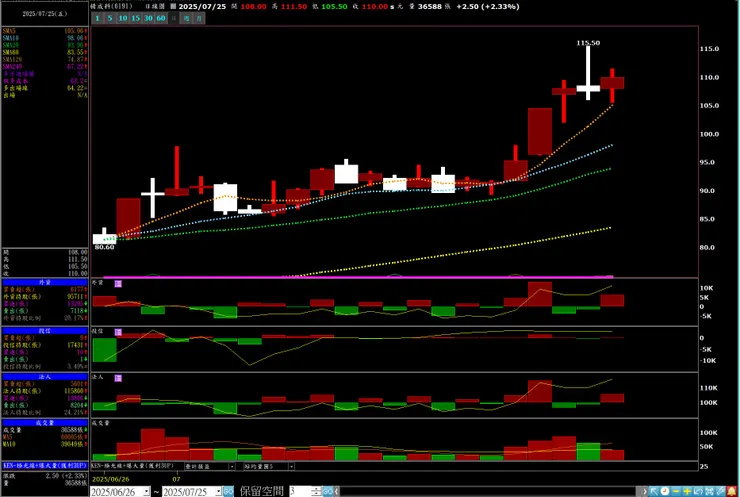This screenshot has height=497, width=740.
Task: Click the SMA60 indicator label
Action: coord(10,52)
